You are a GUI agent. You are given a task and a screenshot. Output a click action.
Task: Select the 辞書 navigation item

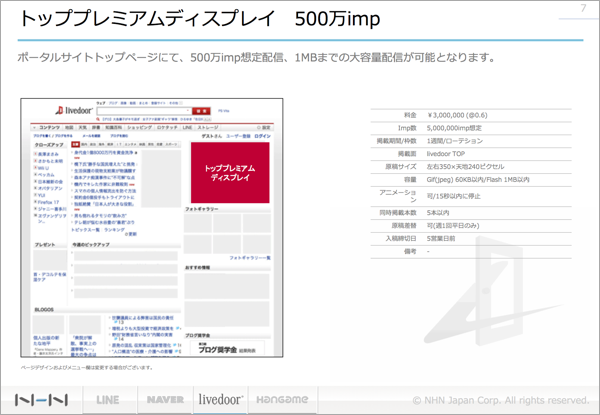pyautogui.click(x=96, y=127)
